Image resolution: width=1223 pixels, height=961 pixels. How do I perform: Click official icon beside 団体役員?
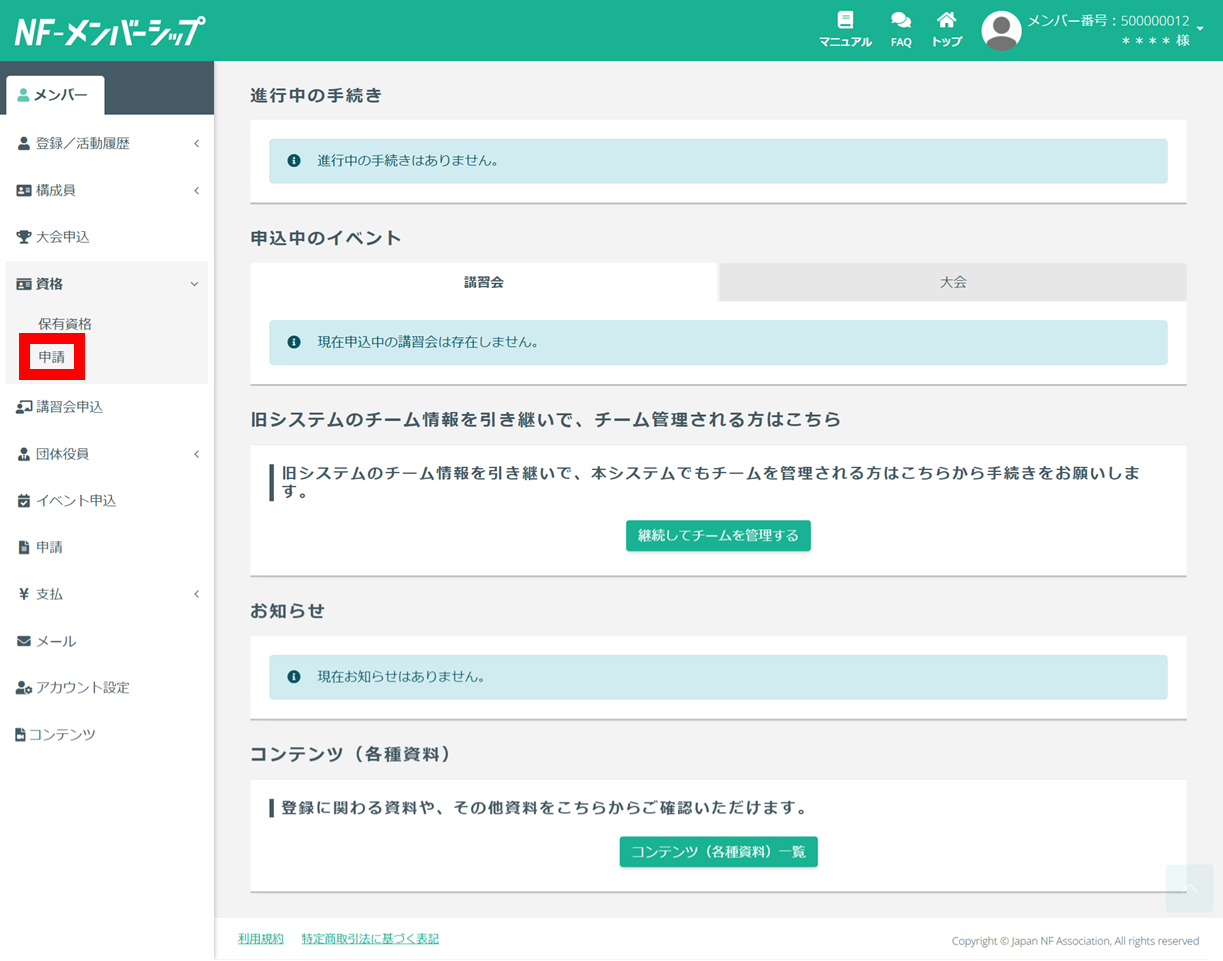(24, 454)
